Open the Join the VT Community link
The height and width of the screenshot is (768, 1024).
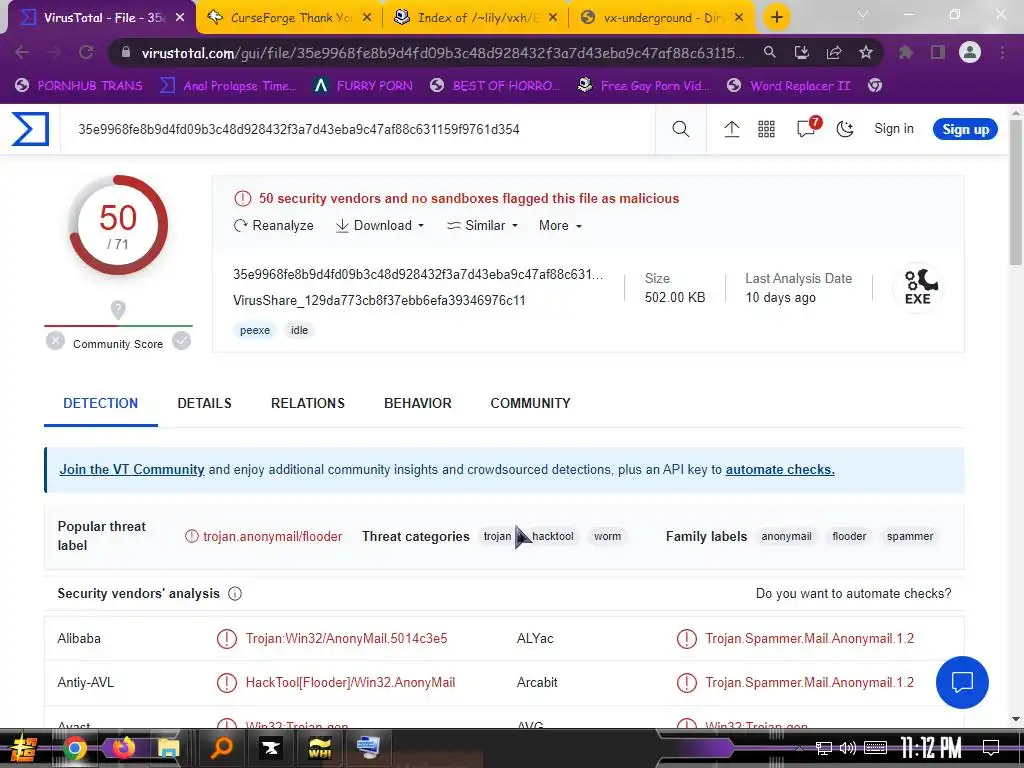(132, 470)
